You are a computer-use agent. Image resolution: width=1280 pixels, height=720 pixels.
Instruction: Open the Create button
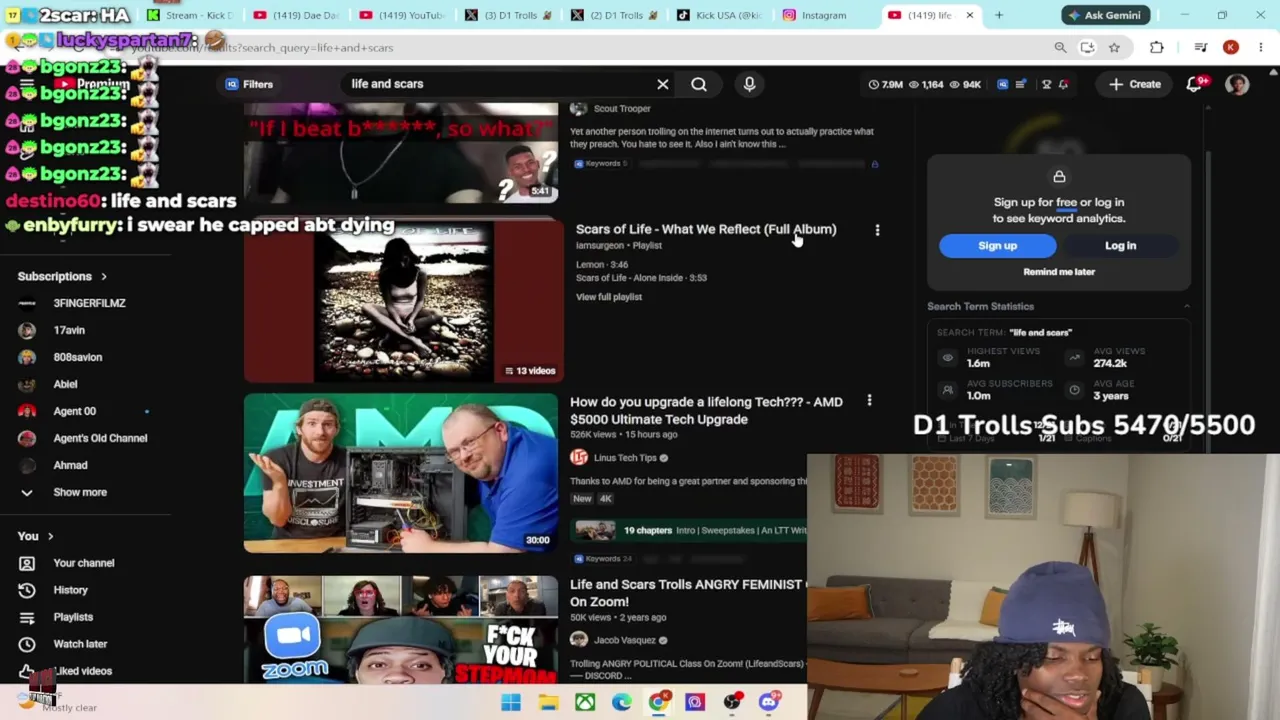(1135, 84)
